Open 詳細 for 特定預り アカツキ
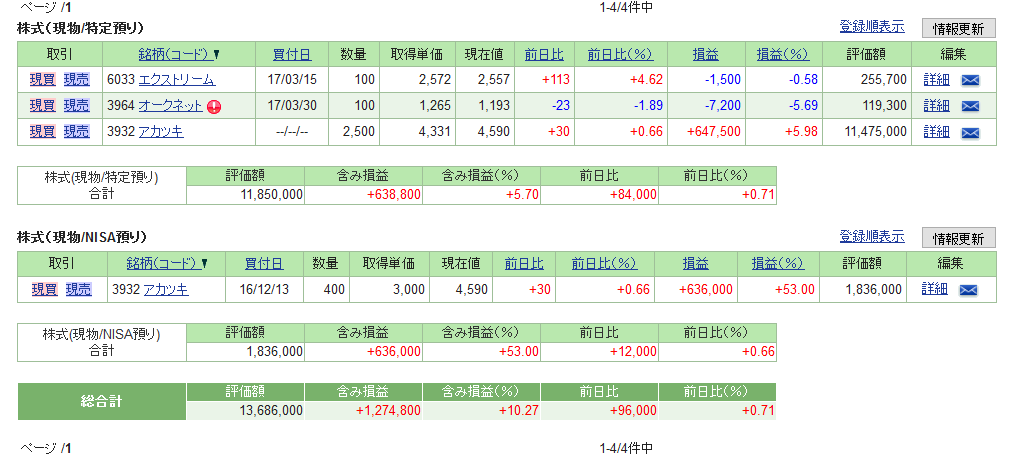The height and width of the screenshot is (458, 1010). point(936,132)
